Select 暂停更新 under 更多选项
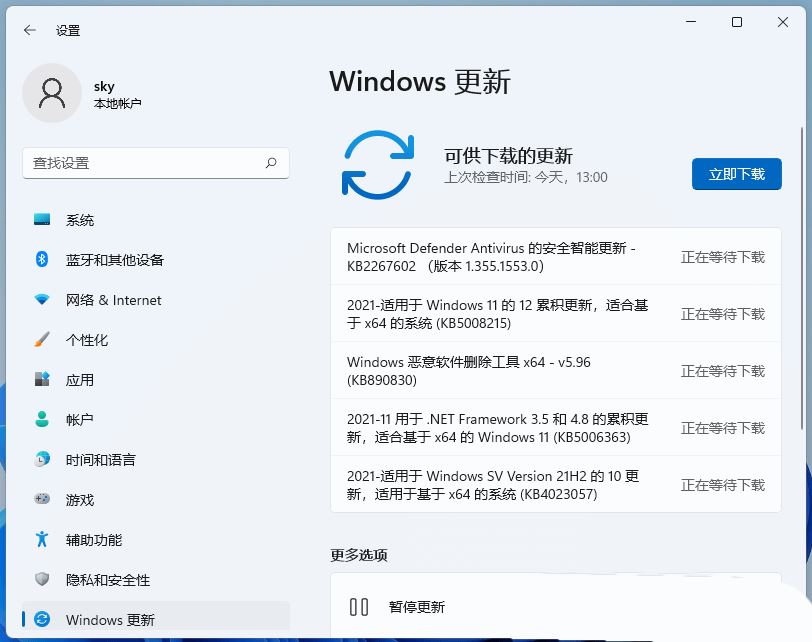This screenshot has width=812, height=642. 415,607
